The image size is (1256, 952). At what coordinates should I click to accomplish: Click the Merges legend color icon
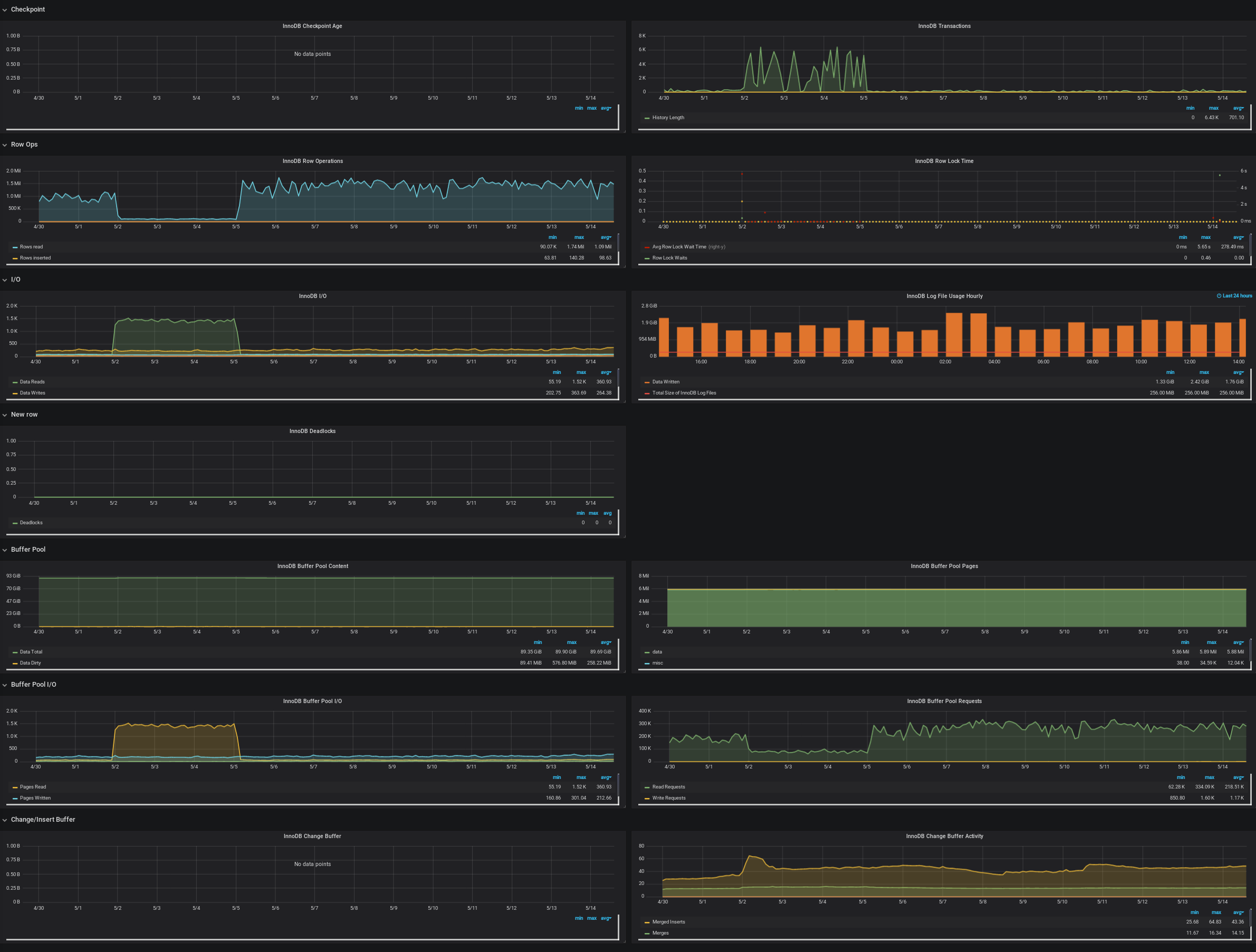click(x=647, y=932)
